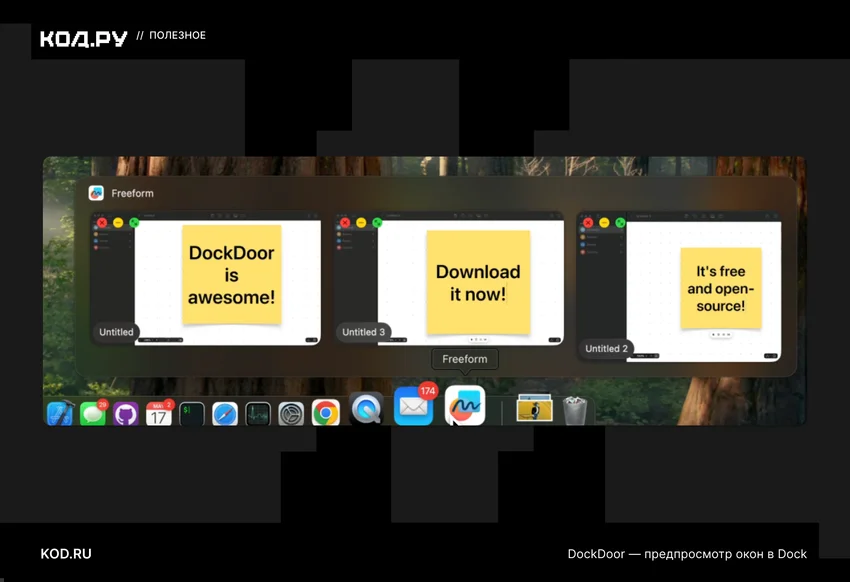Image resolution: width=850 pixels, height=582 pixels.
Task: Open Xcode from the Dock
Action: click(x=60, y=414)
